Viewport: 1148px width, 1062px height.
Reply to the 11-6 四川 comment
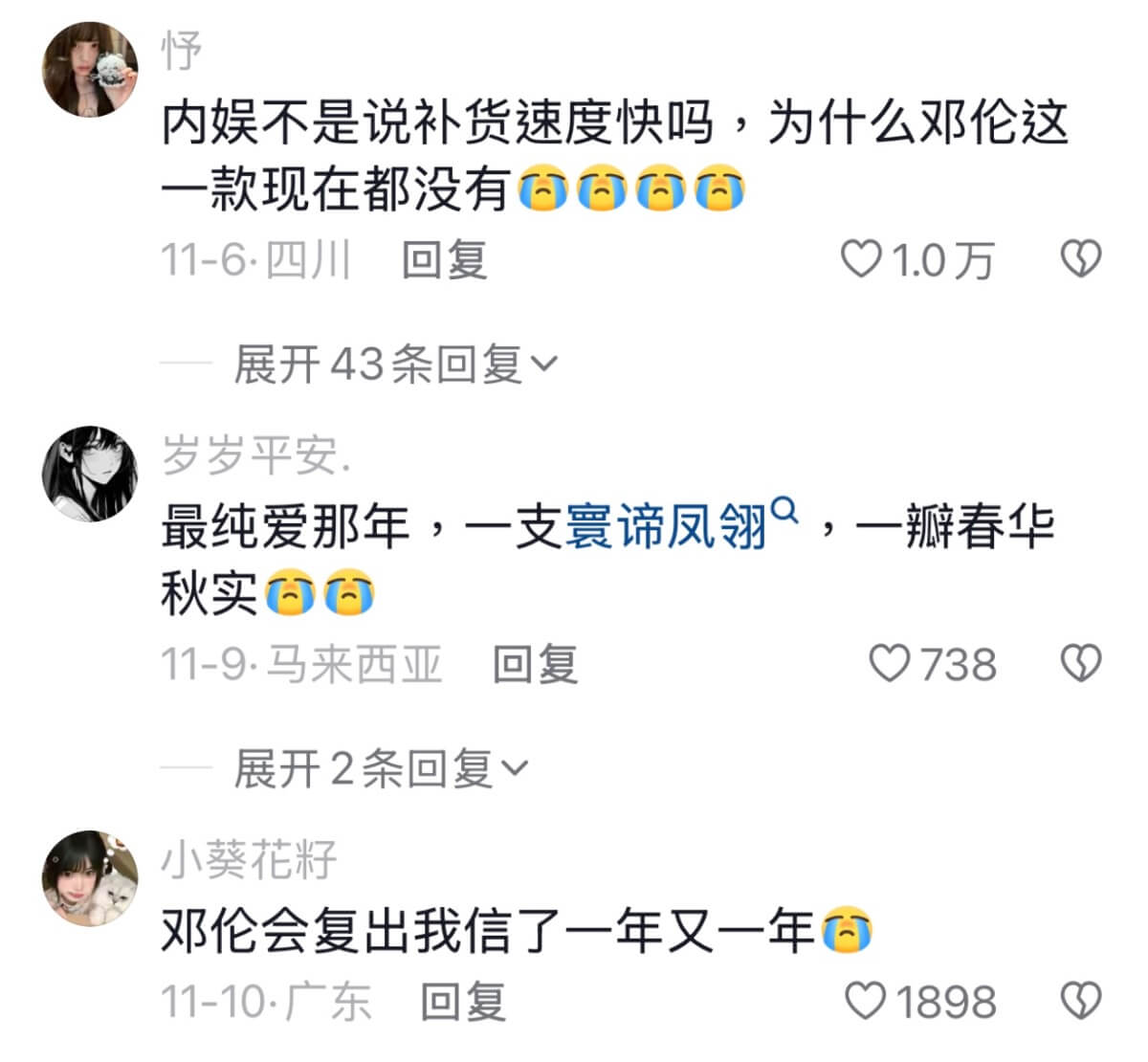click(445, 259)
